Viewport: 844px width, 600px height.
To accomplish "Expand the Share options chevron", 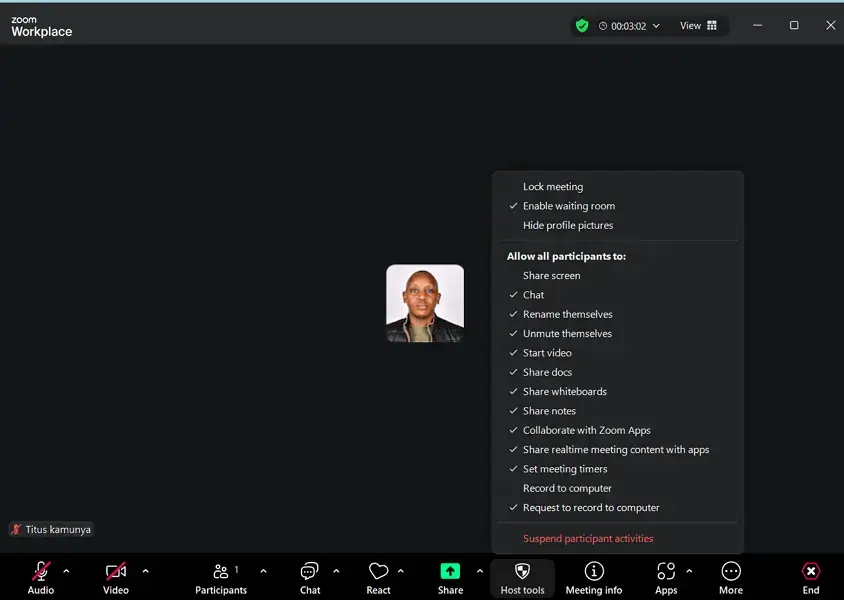I will pyautogui.click(x=479, y=572).
